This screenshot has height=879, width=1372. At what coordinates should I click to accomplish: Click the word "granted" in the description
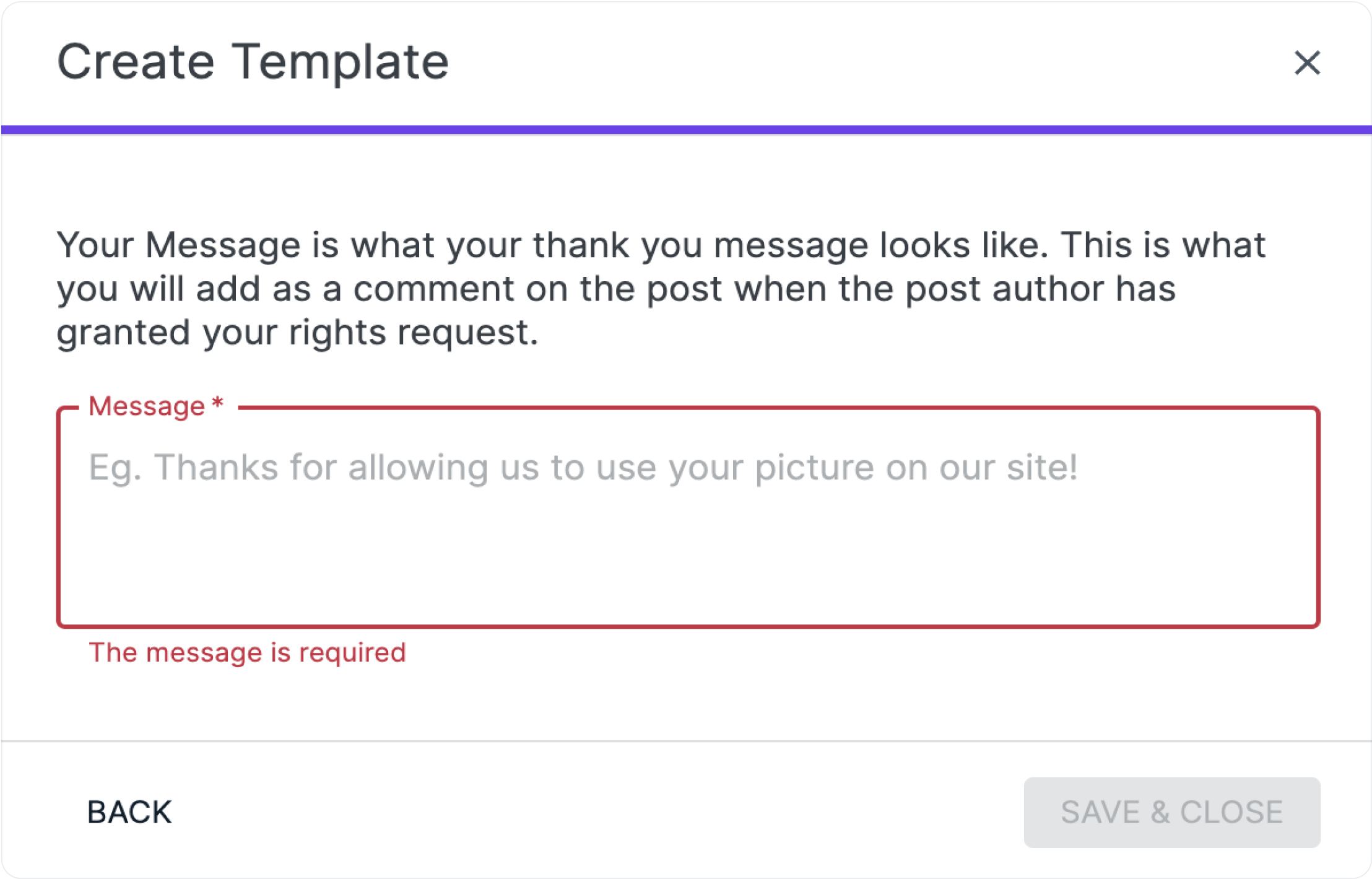tap(123, 333)
